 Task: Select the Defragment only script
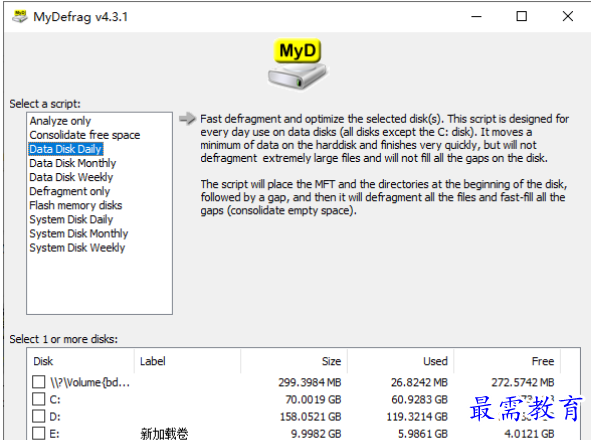coord(70,191)
